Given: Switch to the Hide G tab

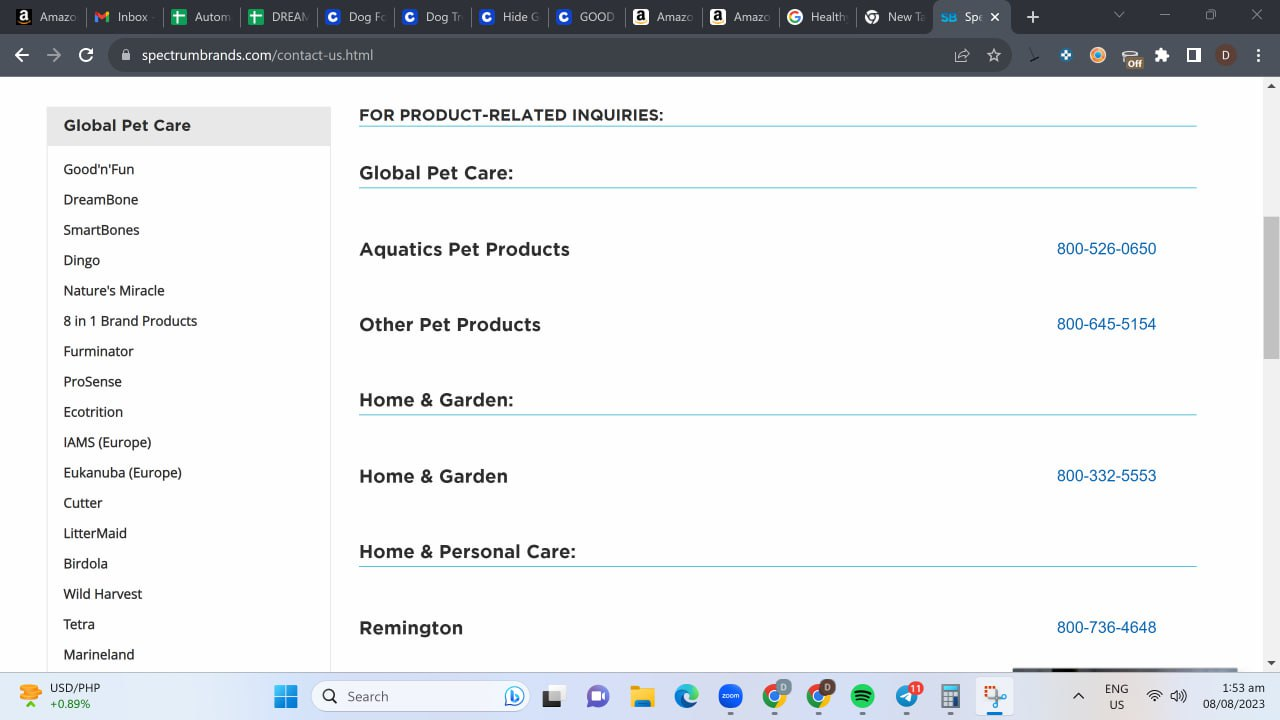Looking at the screenshot, I should (x=510, y=17).
